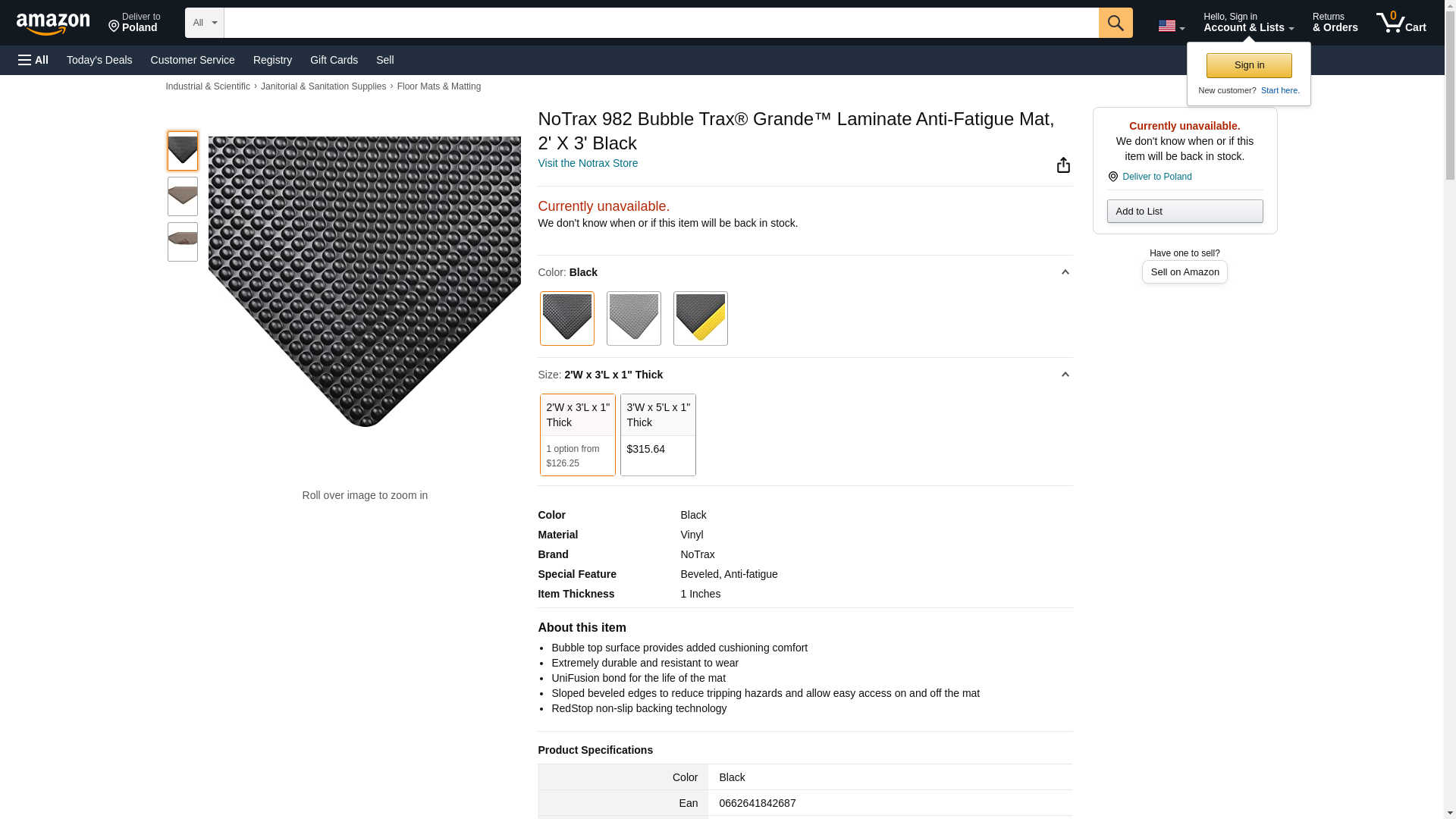
Task: Select the 2'W x 3'L x 1" Thick size
Action: (x=577, y=434)
